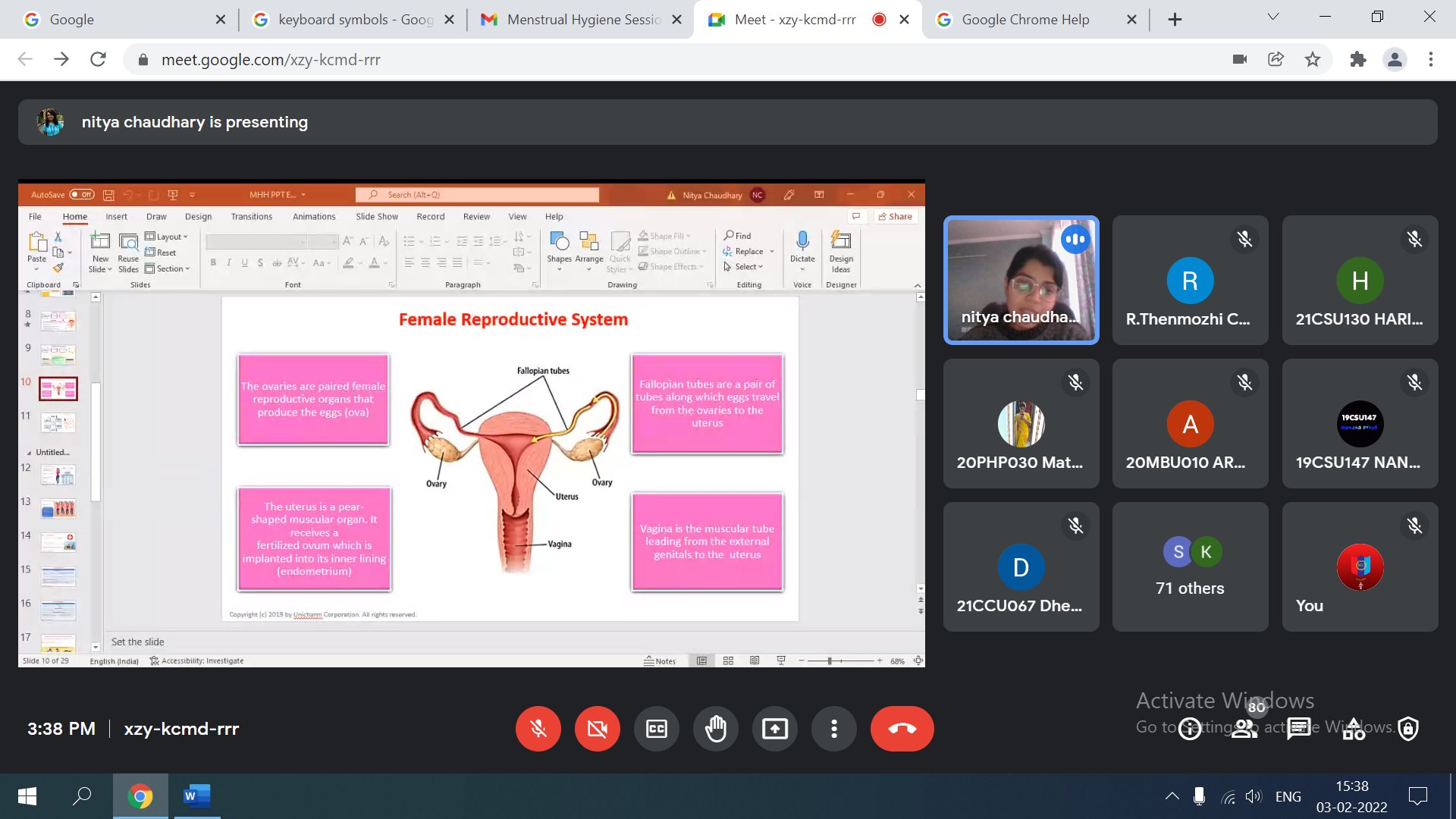Toggle closed captions on
1456x819 pixels.
coord(657,729)
